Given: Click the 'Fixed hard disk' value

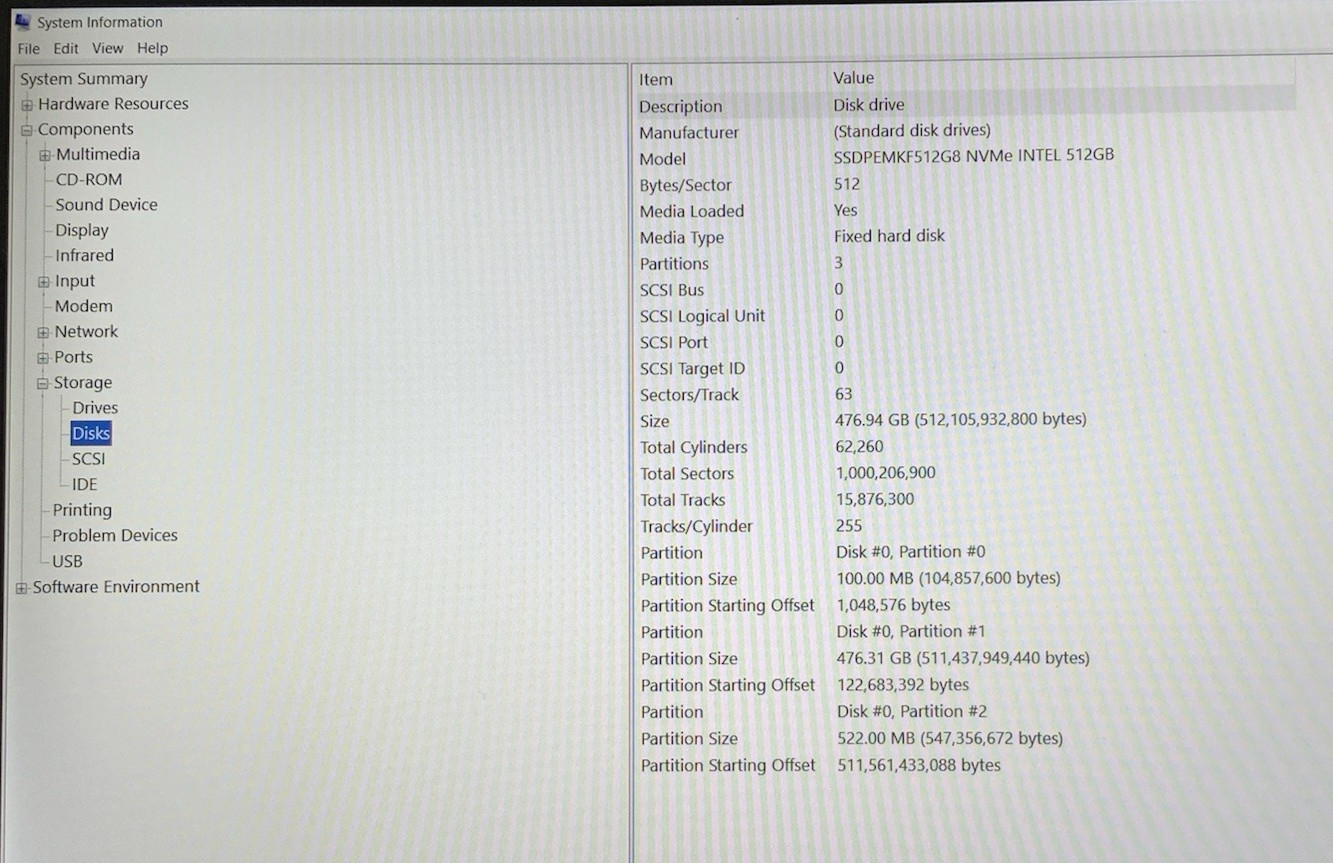Looking at the screenshot, I should coord(889,236).
